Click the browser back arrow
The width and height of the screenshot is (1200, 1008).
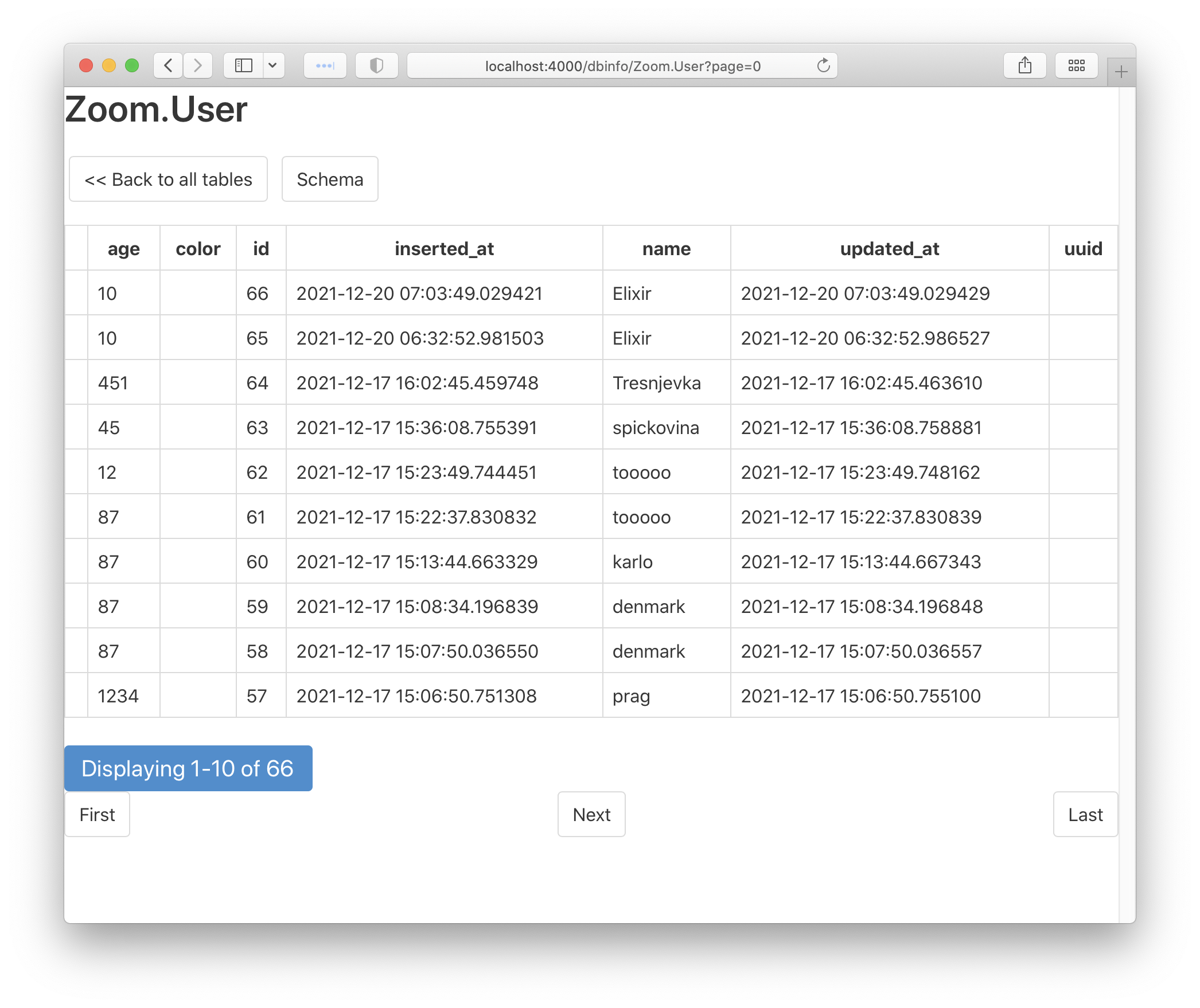tap(168, 65)
